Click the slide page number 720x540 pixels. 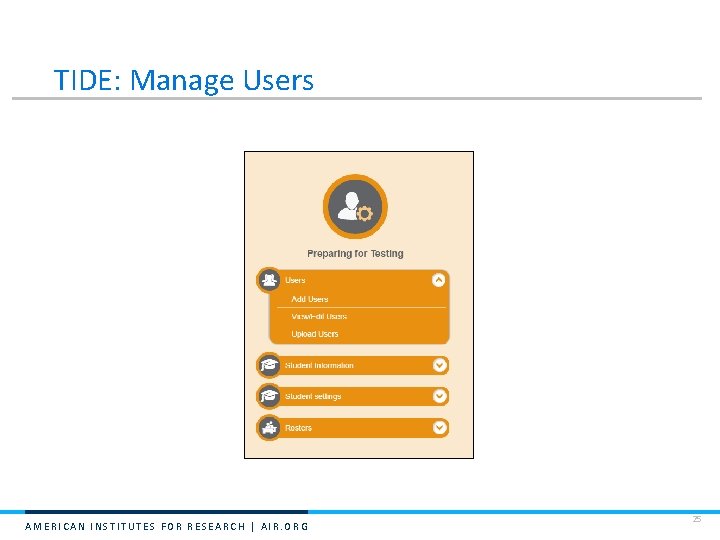tap(697, 519)
